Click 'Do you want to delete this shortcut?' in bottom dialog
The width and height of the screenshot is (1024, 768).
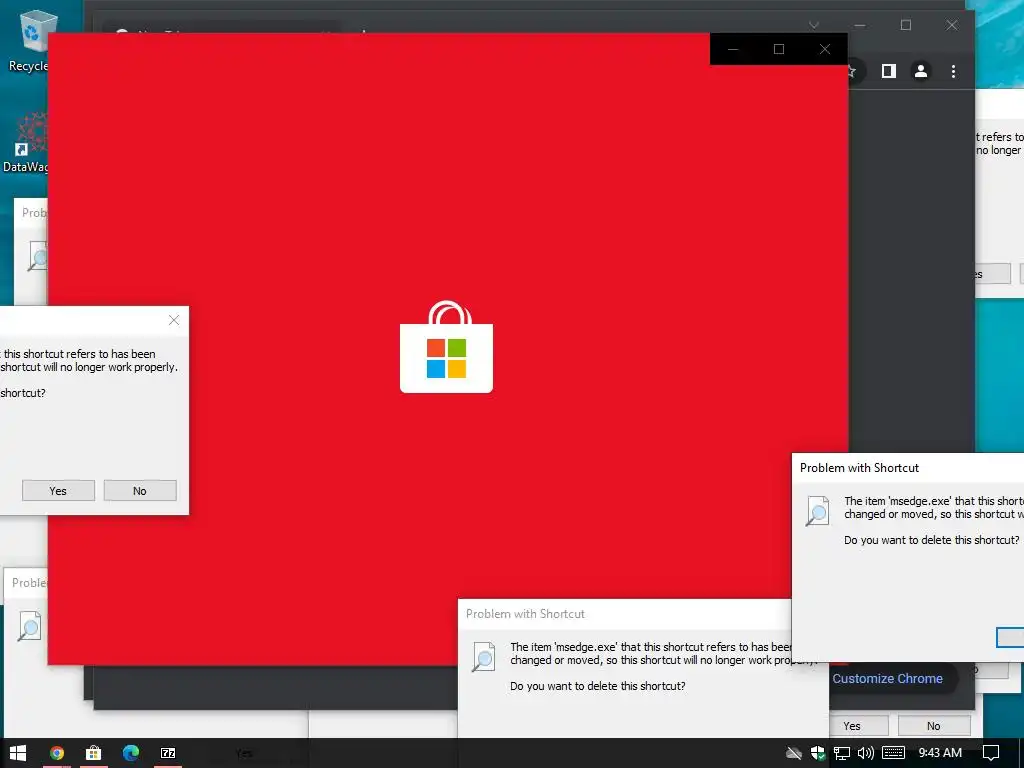(x=598, y=686)
